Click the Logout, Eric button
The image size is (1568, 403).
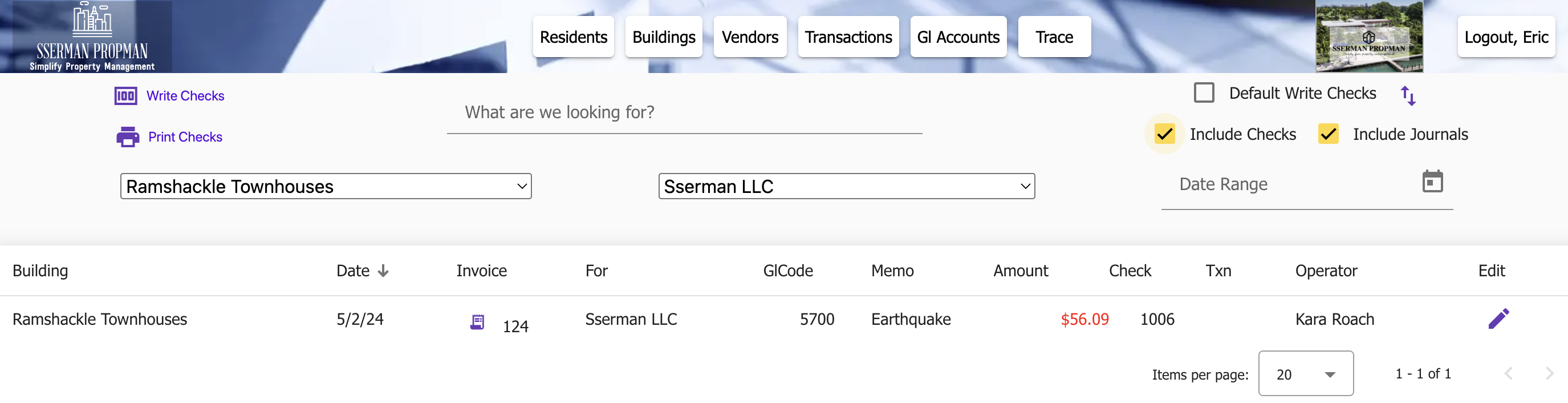tap(1506, 37)
